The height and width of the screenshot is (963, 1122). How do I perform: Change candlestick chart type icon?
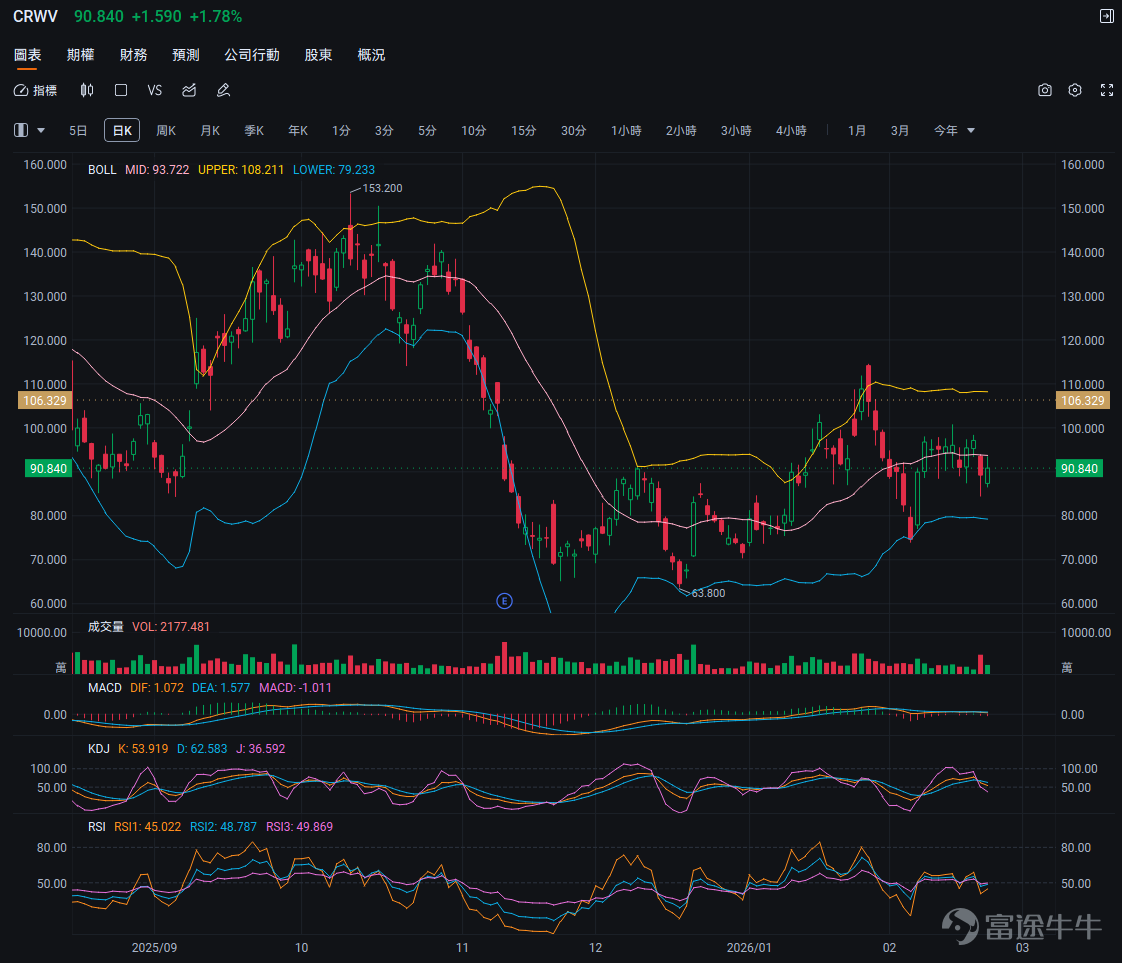tap(87, 90)
